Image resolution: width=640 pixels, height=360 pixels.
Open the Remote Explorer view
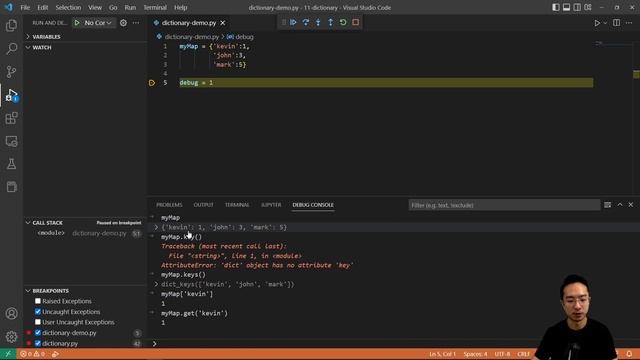tap(11, 141)
